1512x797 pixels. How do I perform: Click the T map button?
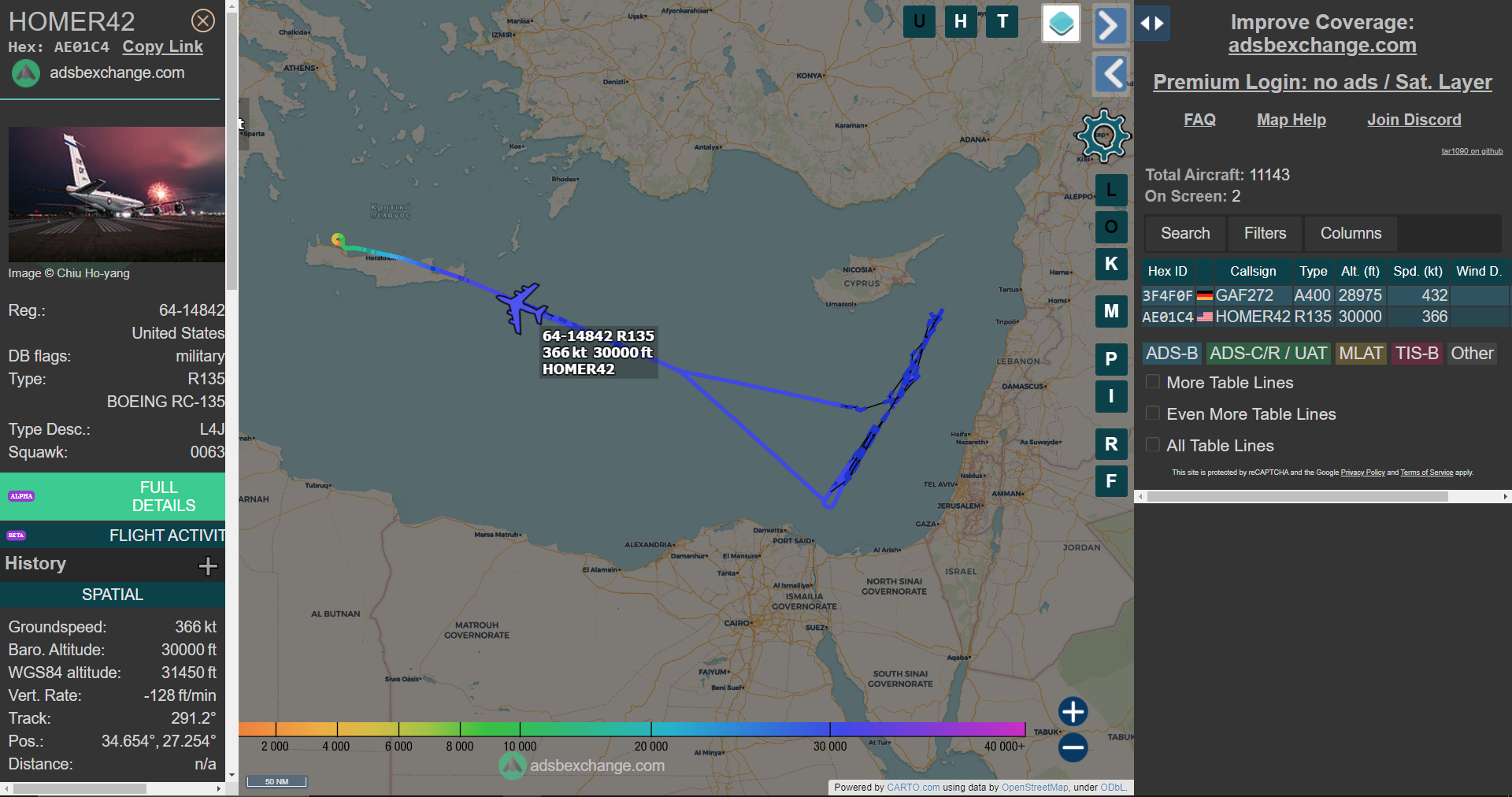coord(1002,21)
